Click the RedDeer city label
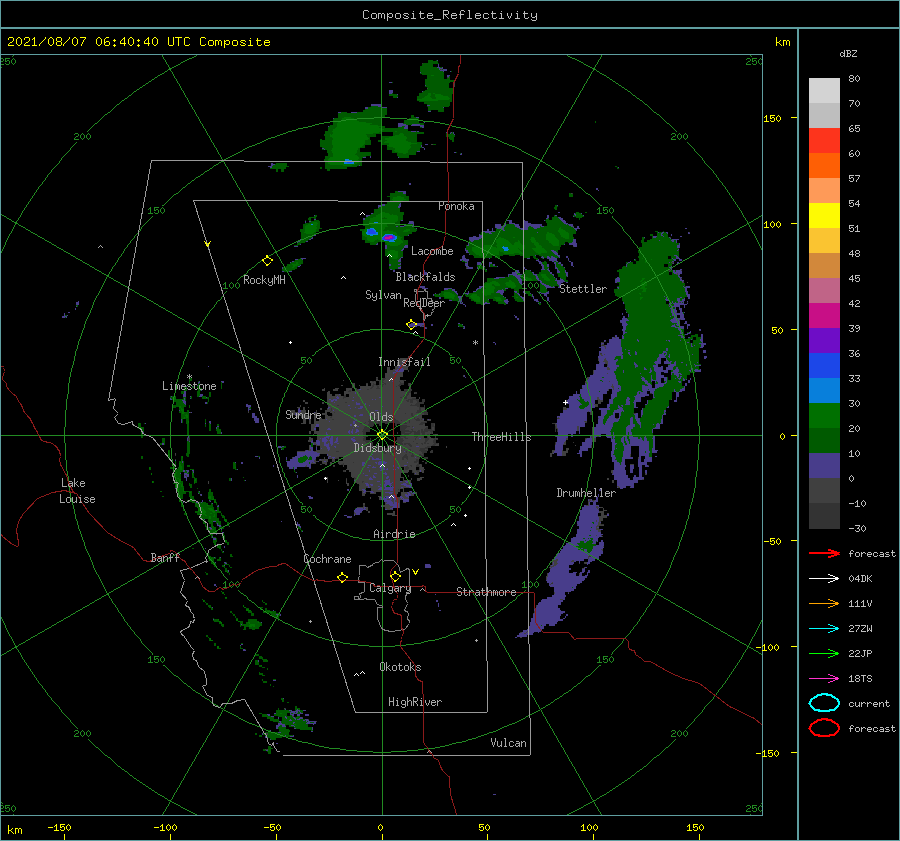This screenshot has width=900, height=841. click(x=424, y=303)
